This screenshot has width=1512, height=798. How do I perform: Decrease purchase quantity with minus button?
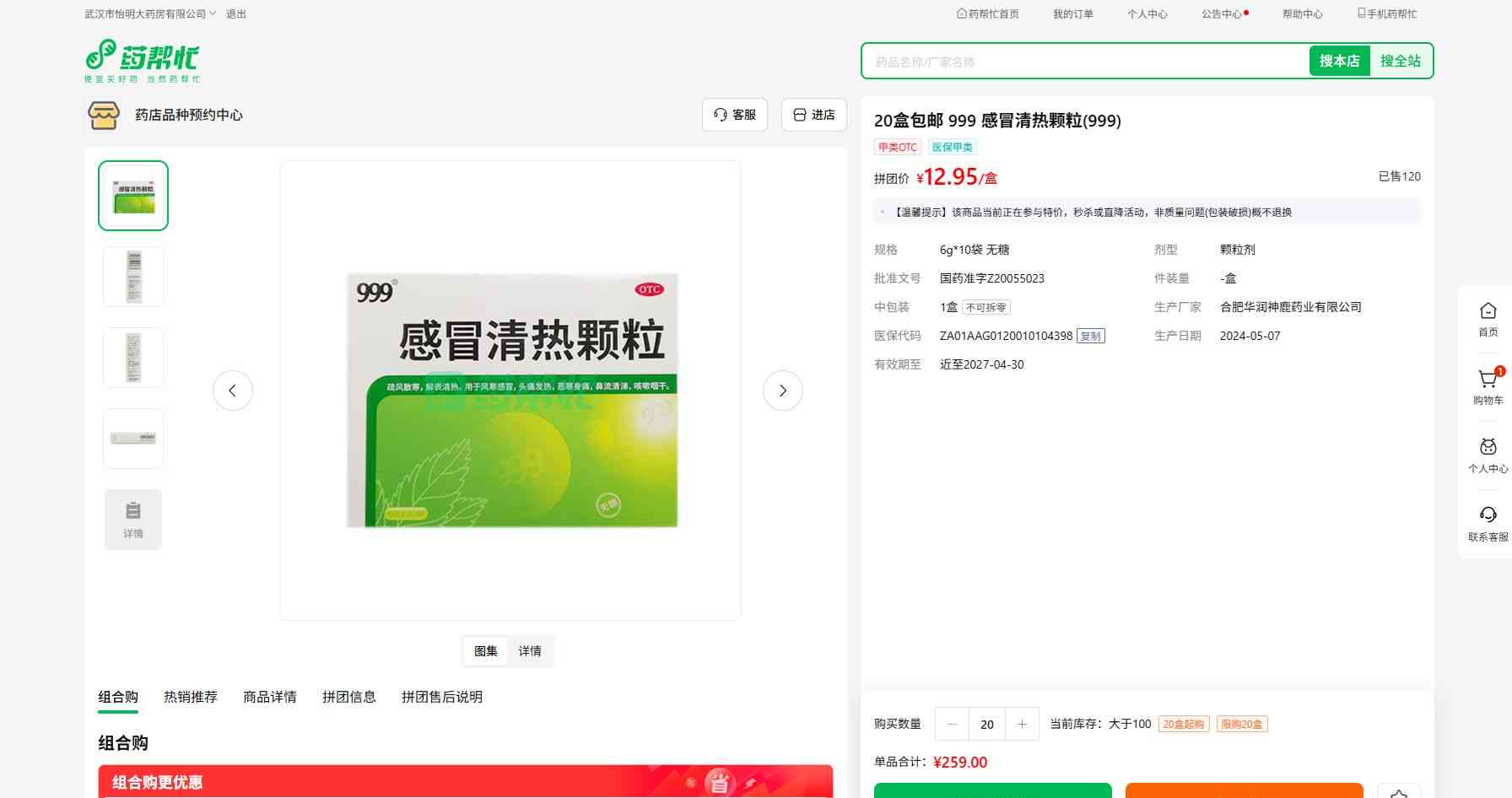click(x=953, y=724)
